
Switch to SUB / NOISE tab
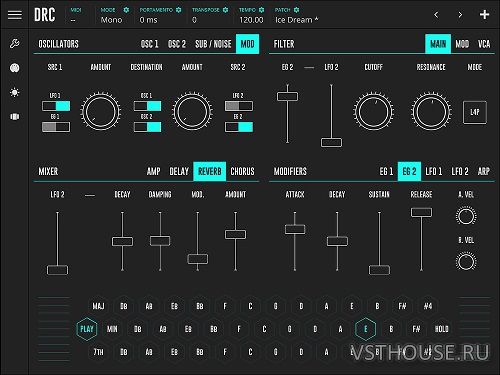(x=213, y=44)
